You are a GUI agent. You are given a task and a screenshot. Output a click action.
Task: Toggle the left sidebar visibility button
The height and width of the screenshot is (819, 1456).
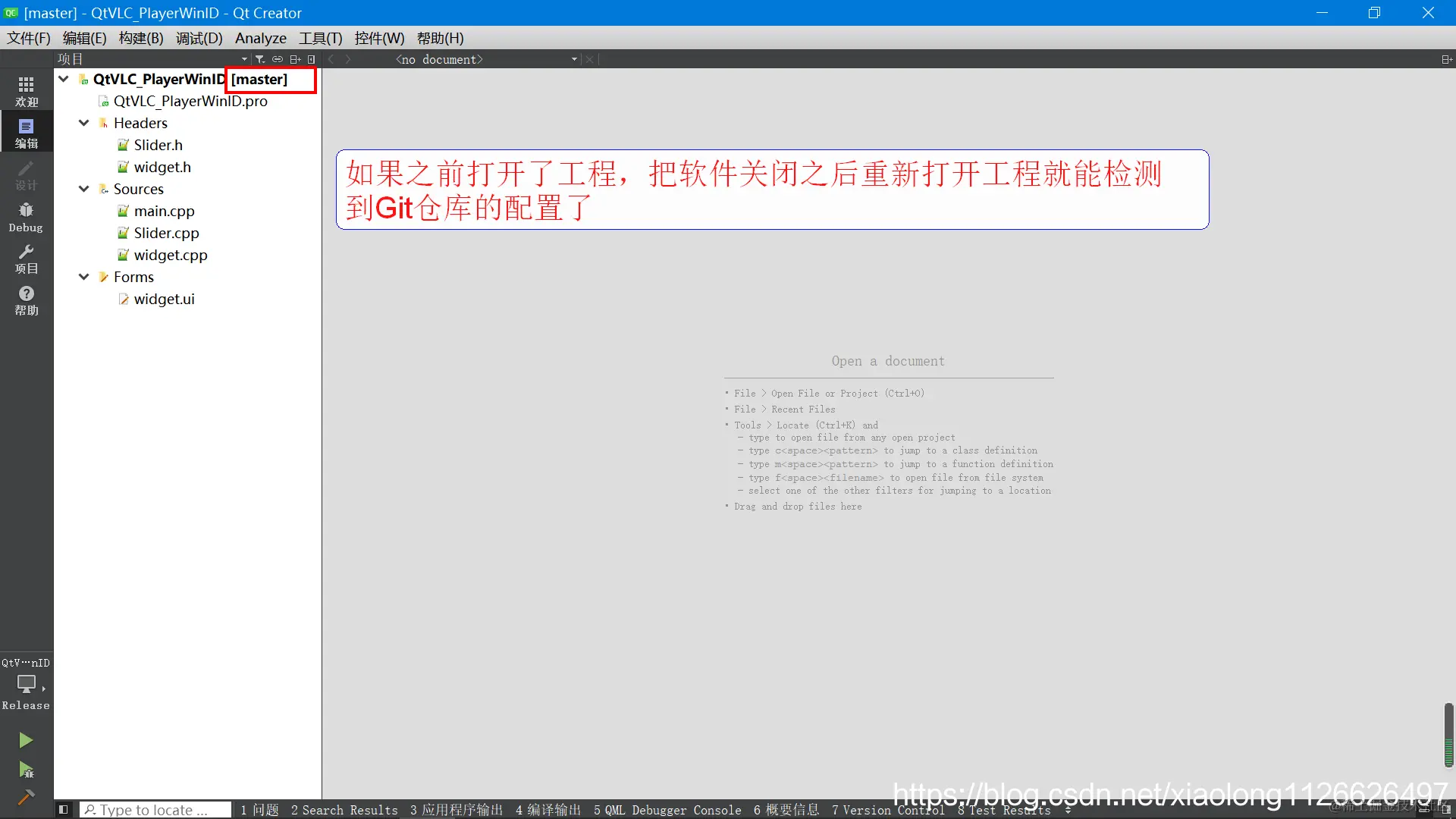(x=64, y=810)
